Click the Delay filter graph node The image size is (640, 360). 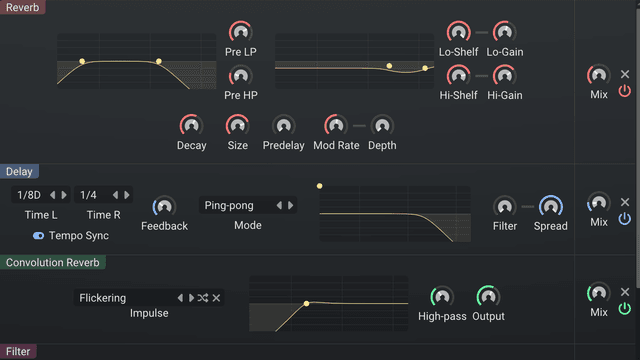(320, 186)
